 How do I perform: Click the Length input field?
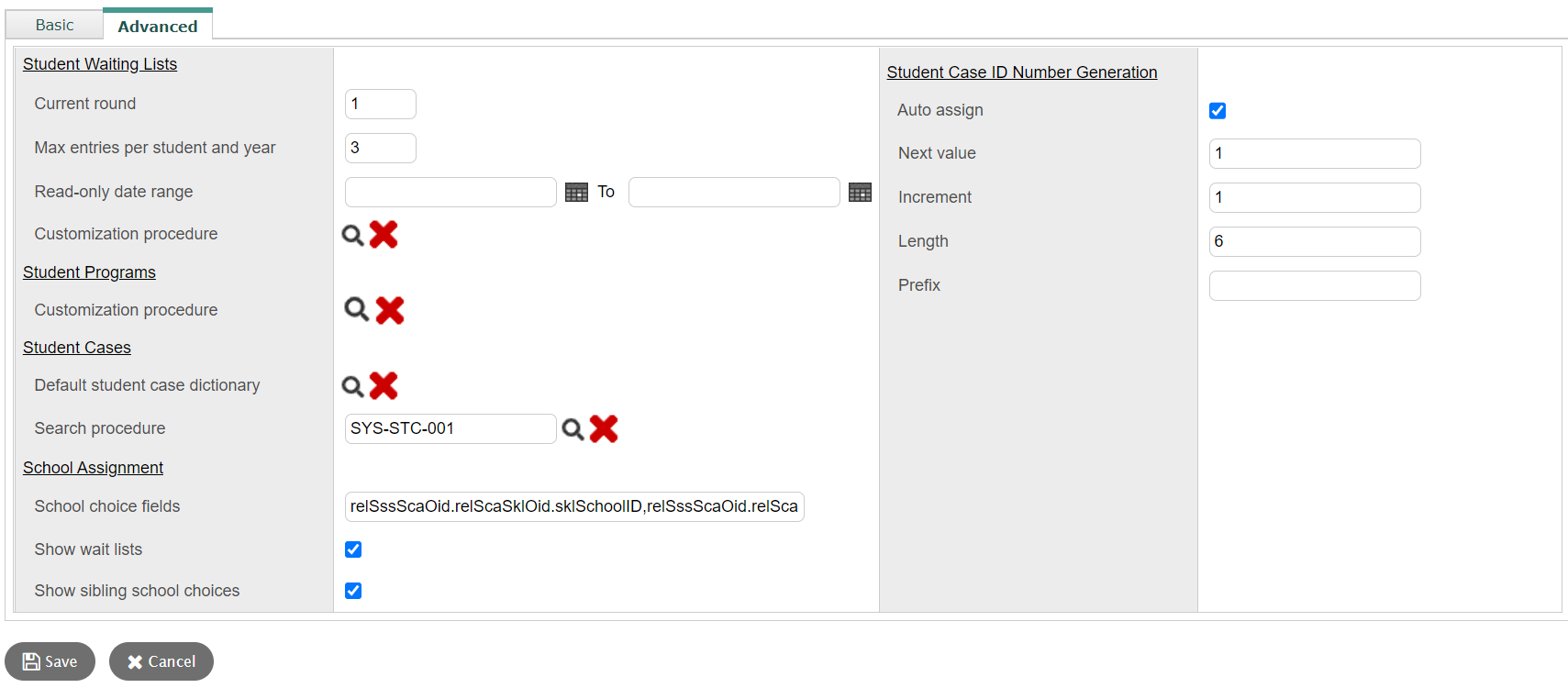[x=1315, y=241]
